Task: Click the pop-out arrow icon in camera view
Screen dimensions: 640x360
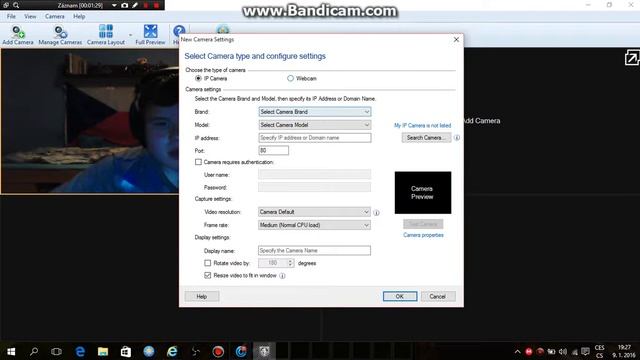Action: click(631, 58)
